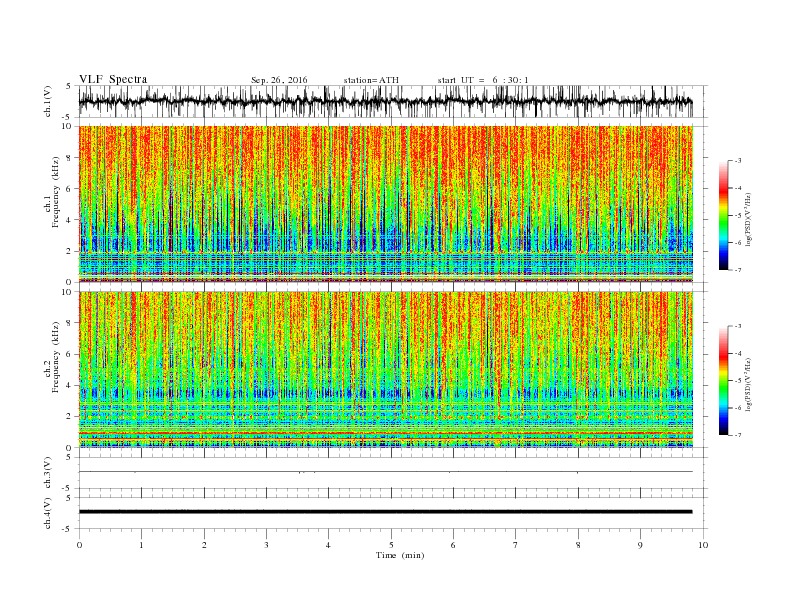Click the -7 label on ch.1 color bar
792x612 pixels.
pos(738,270)
